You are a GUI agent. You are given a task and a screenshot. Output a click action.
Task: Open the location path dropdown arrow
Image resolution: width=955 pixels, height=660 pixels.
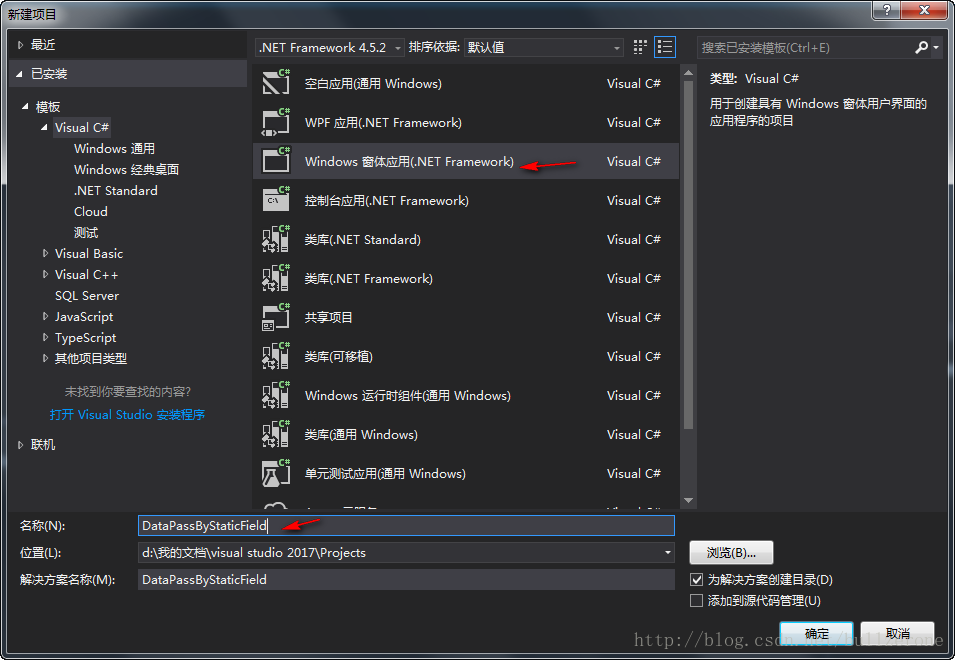pos(668,552)
